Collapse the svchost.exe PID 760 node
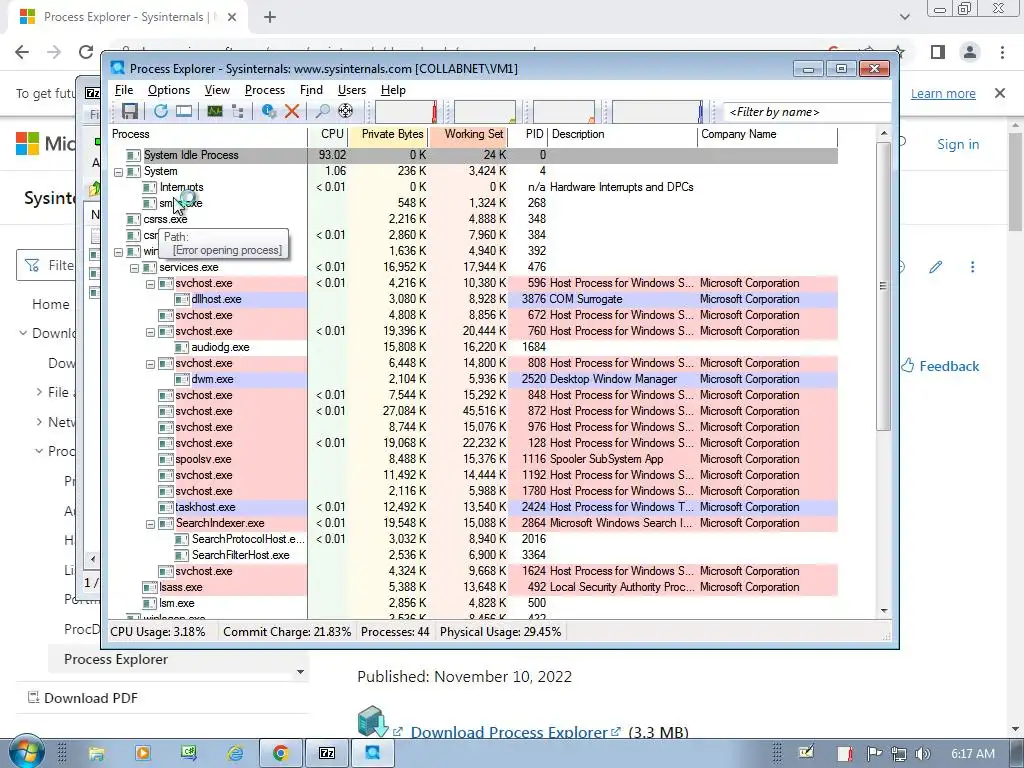1024x768 pixels. pos(150,332)
